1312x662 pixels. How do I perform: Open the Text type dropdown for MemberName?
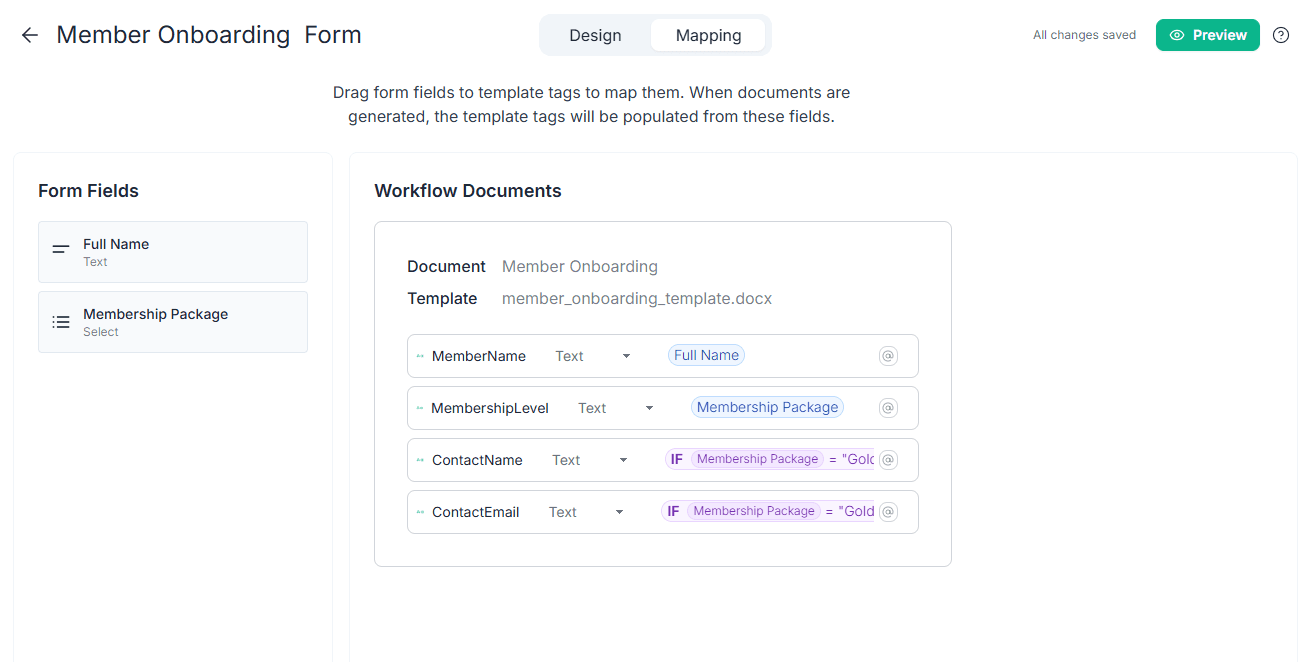(625, 355)
